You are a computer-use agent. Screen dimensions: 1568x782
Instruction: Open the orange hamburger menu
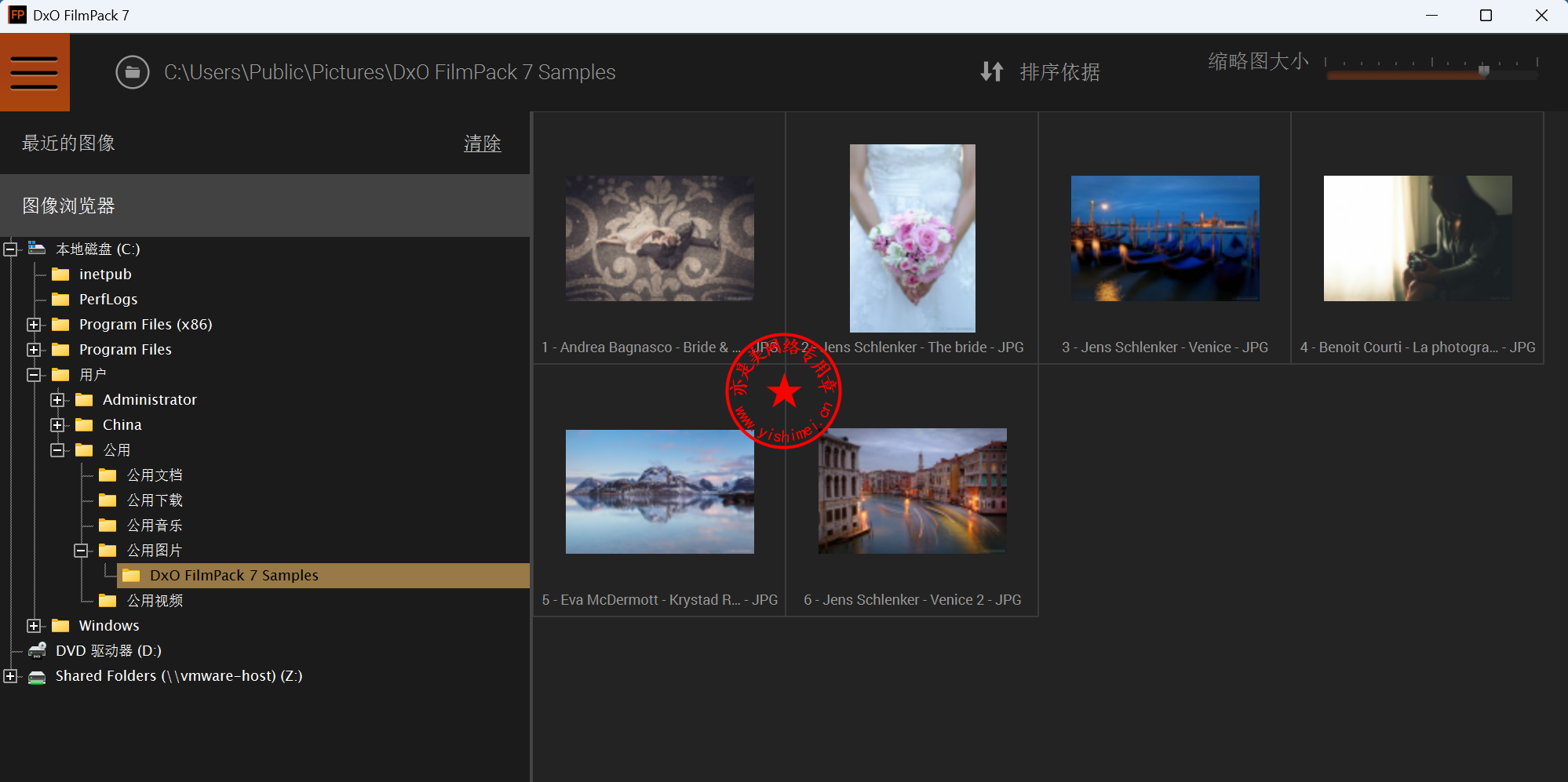pos(35,73)
